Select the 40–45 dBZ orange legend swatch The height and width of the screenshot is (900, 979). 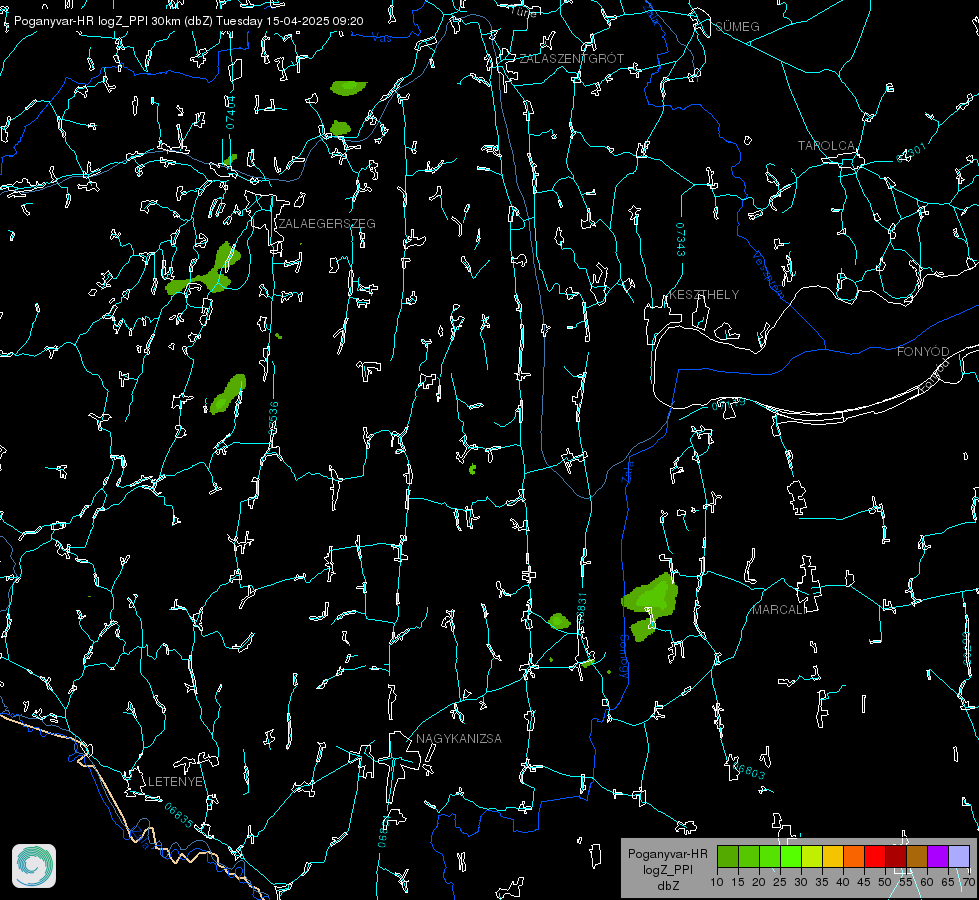click(854, 856)
